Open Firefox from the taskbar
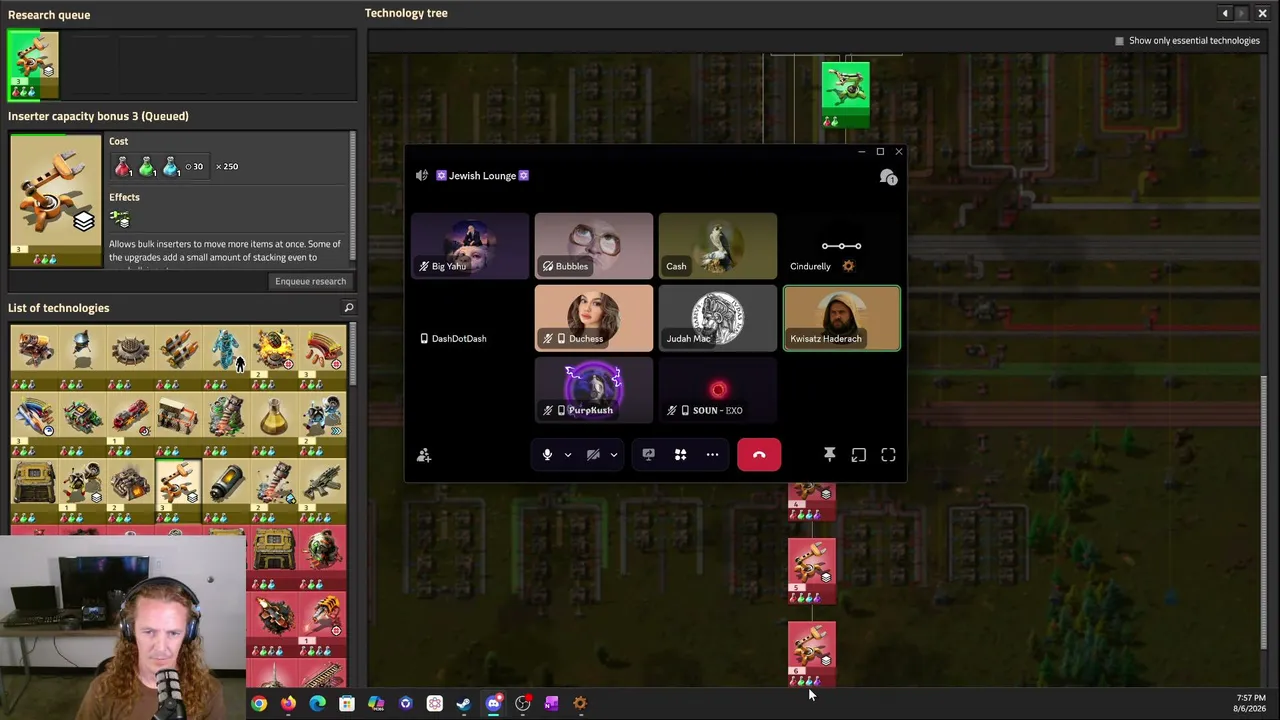The image size is (1280, 720). point(288,704)
